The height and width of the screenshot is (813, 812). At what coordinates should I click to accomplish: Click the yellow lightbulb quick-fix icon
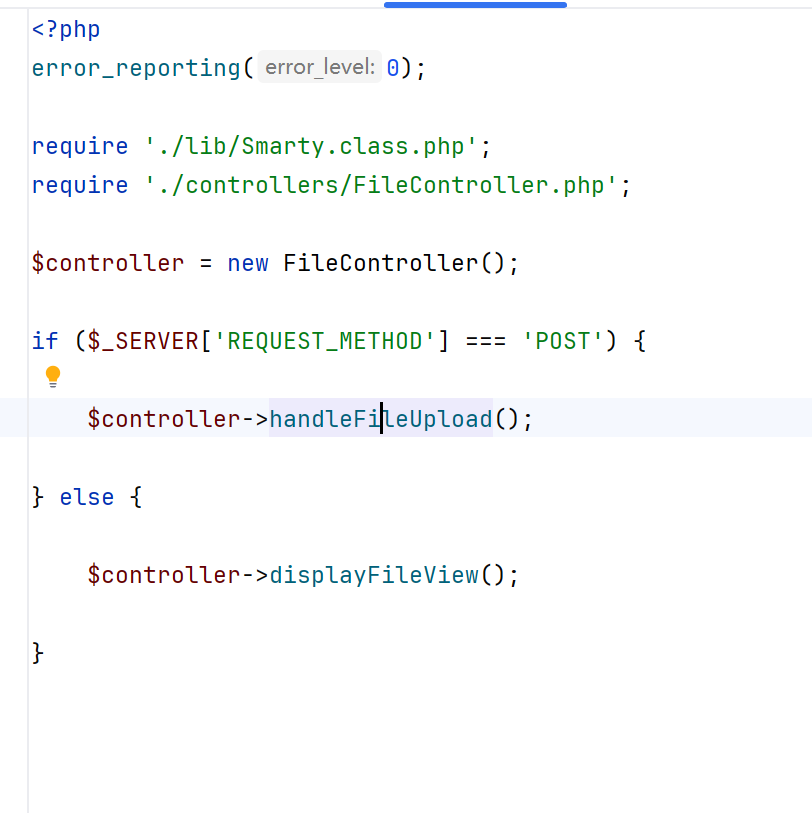pos(53,376)
